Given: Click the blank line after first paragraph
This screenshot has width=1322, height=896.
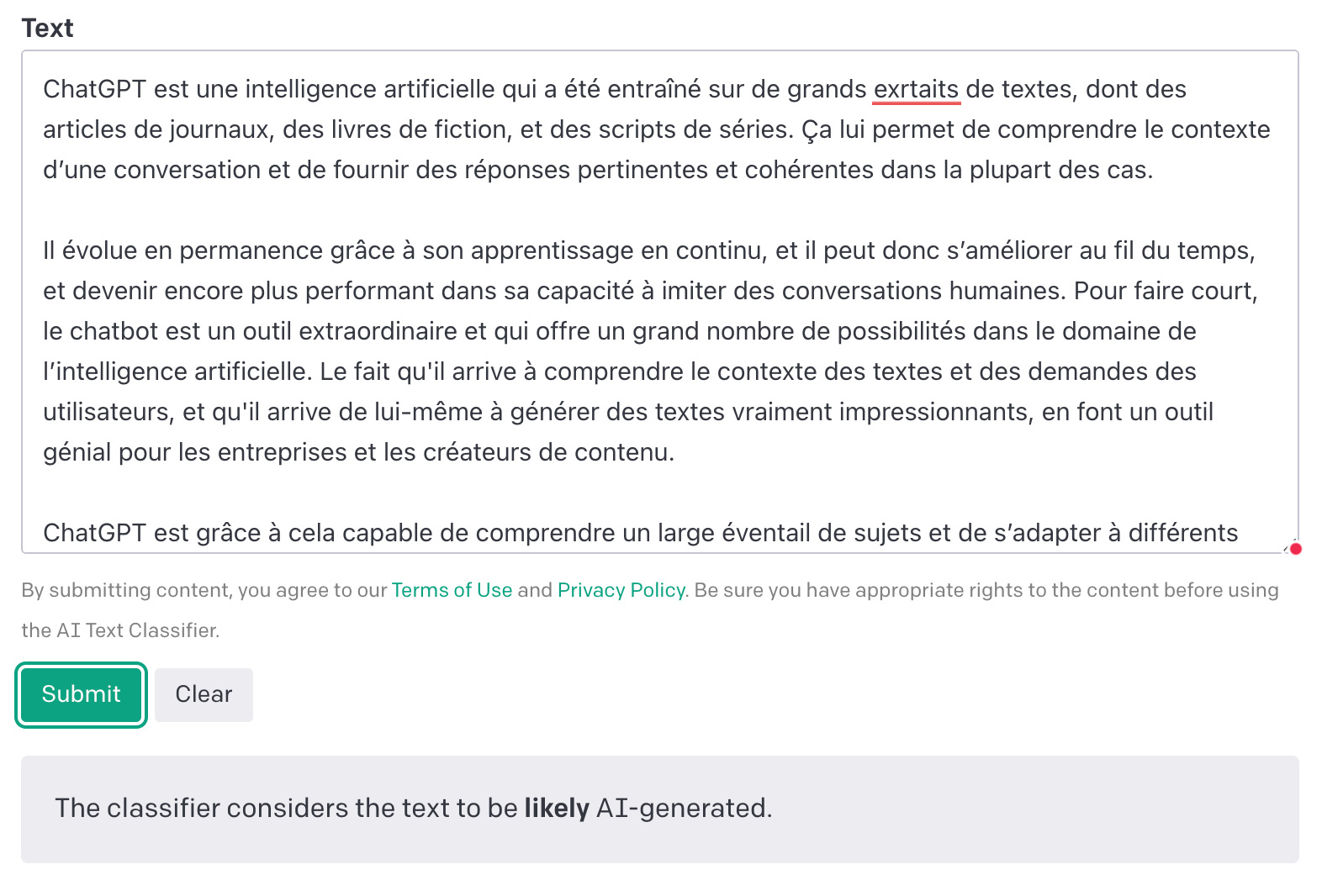Looking at the screenshot, I should [660, 210].
